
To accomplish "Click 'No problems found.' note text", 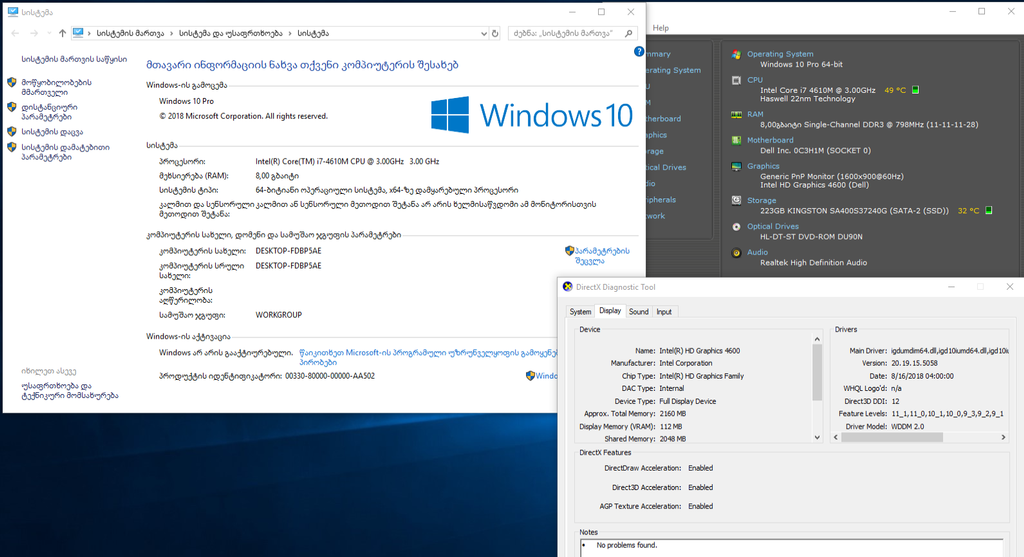I will point(627,545).
